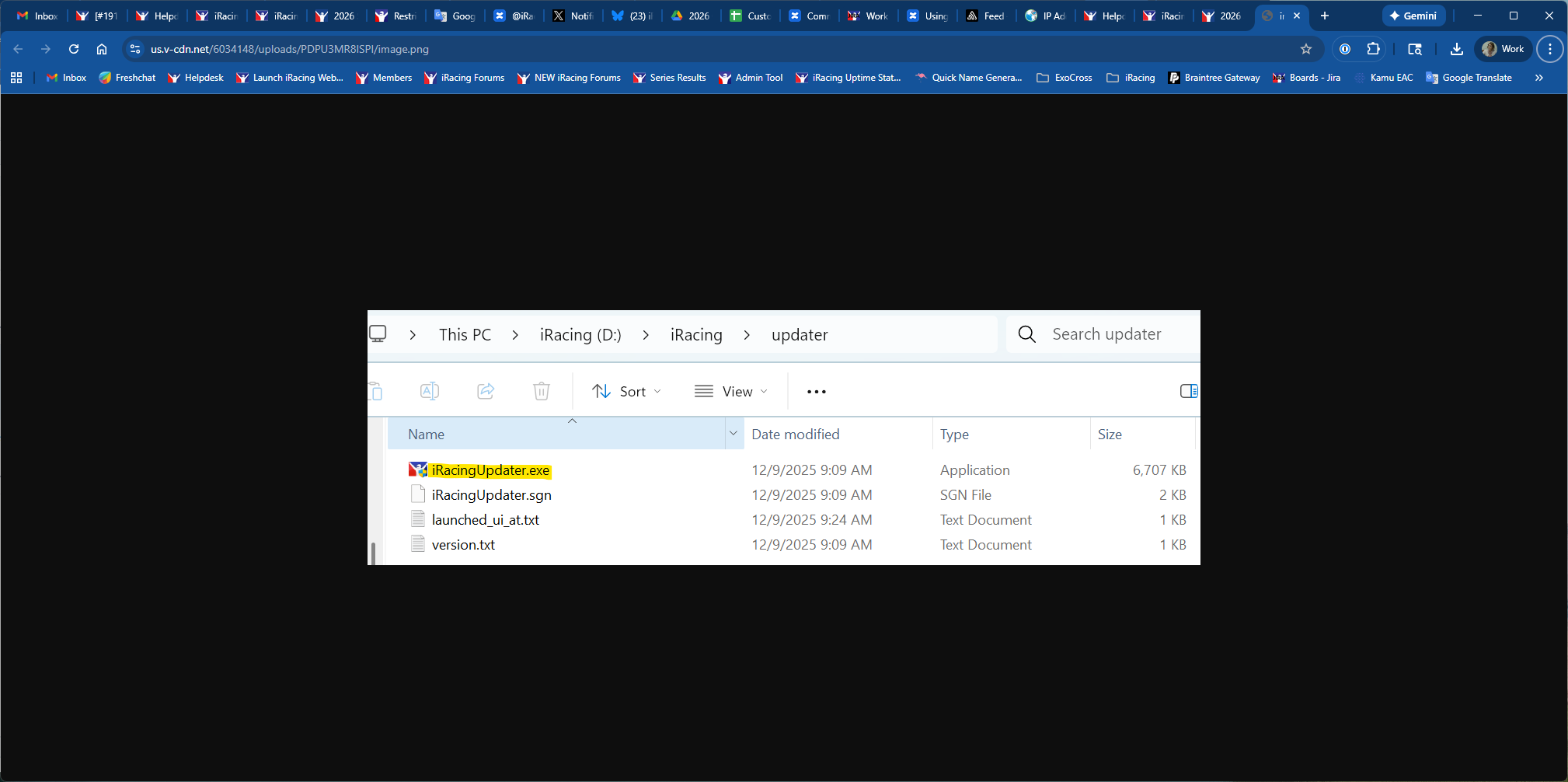Click the Google Lens search icon

[1415, 49]
